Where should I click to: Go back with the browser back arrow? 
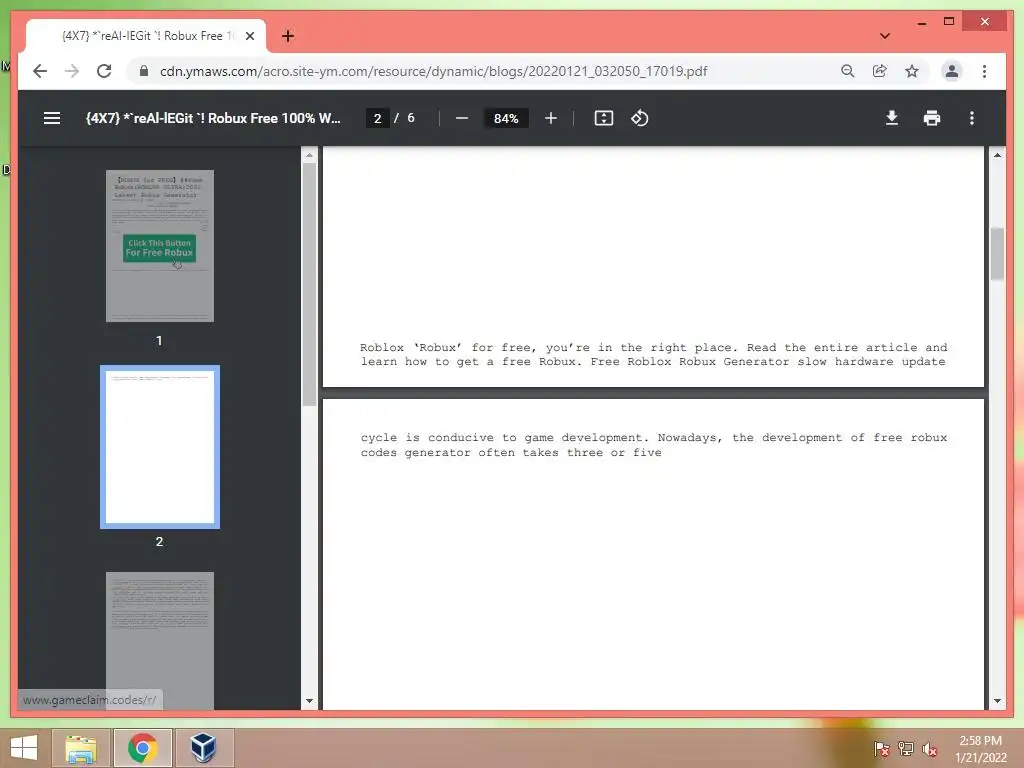pyautogui.click(x=40, y=71)
